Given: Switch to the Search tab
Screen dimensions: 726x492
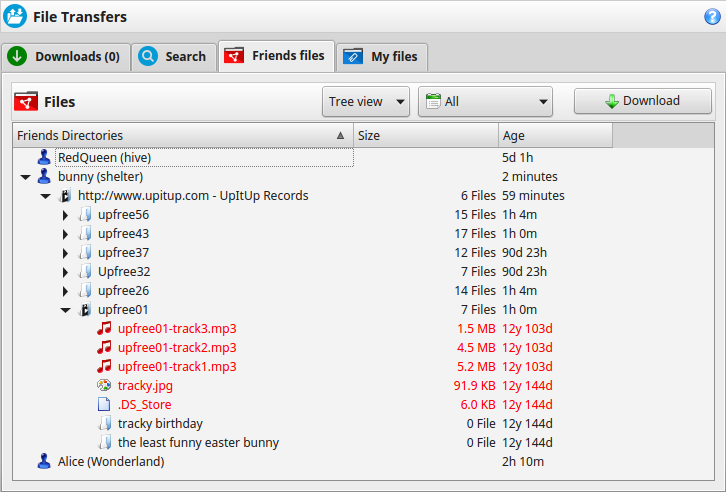Looking at the screenshot, I should [174, 56].
